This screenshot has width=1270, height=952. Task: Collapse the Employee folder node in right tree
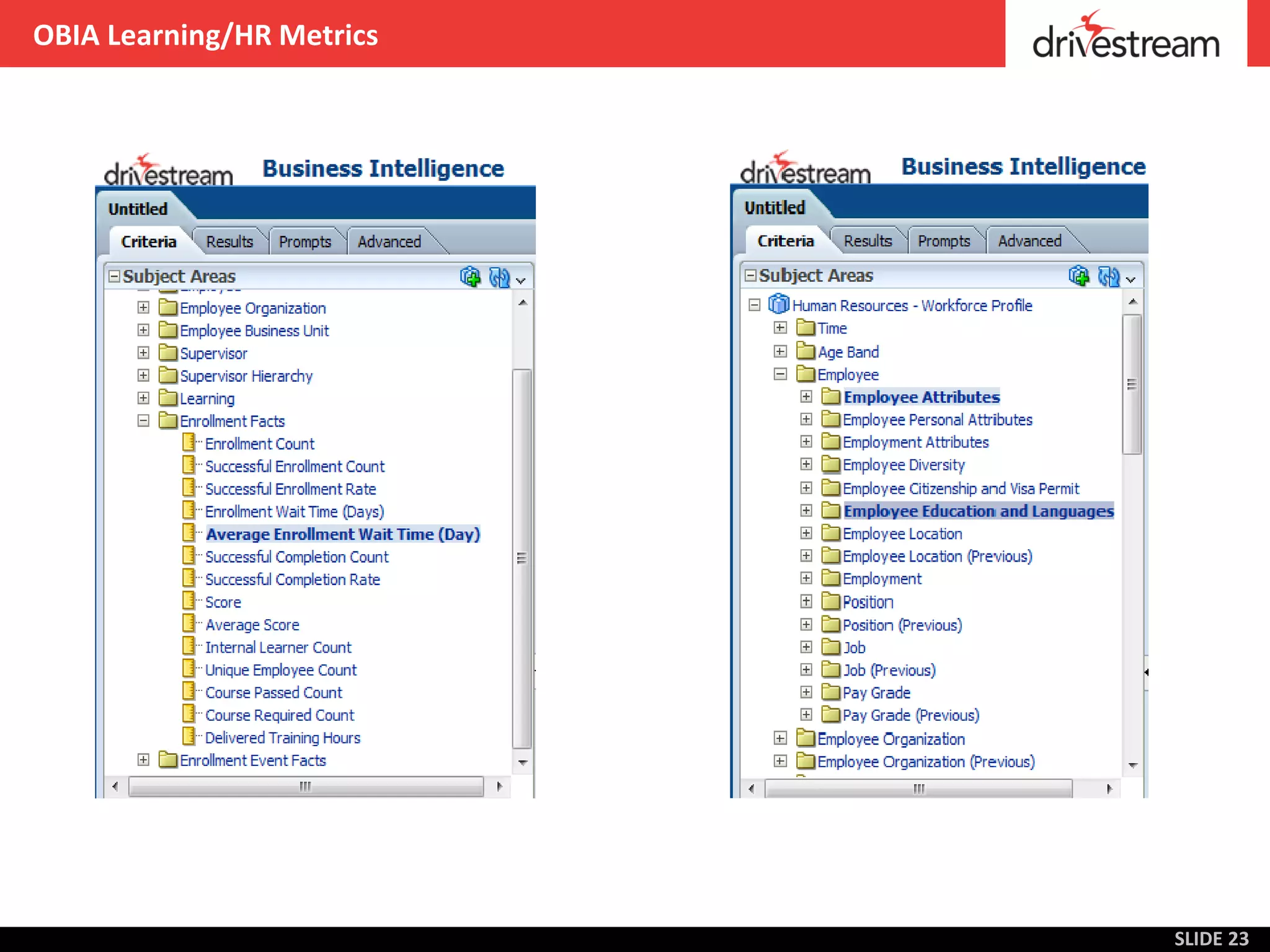[x=781, y=374]
